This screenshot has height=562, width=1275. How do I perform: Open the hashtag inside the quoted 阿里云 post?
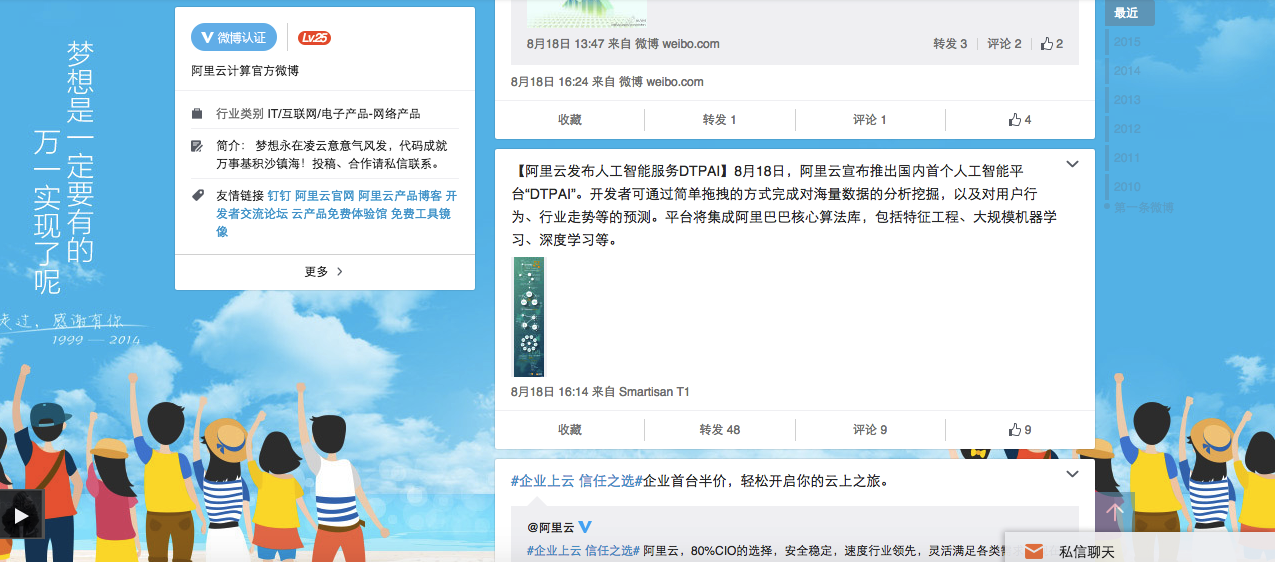click(x=583, y=550)
